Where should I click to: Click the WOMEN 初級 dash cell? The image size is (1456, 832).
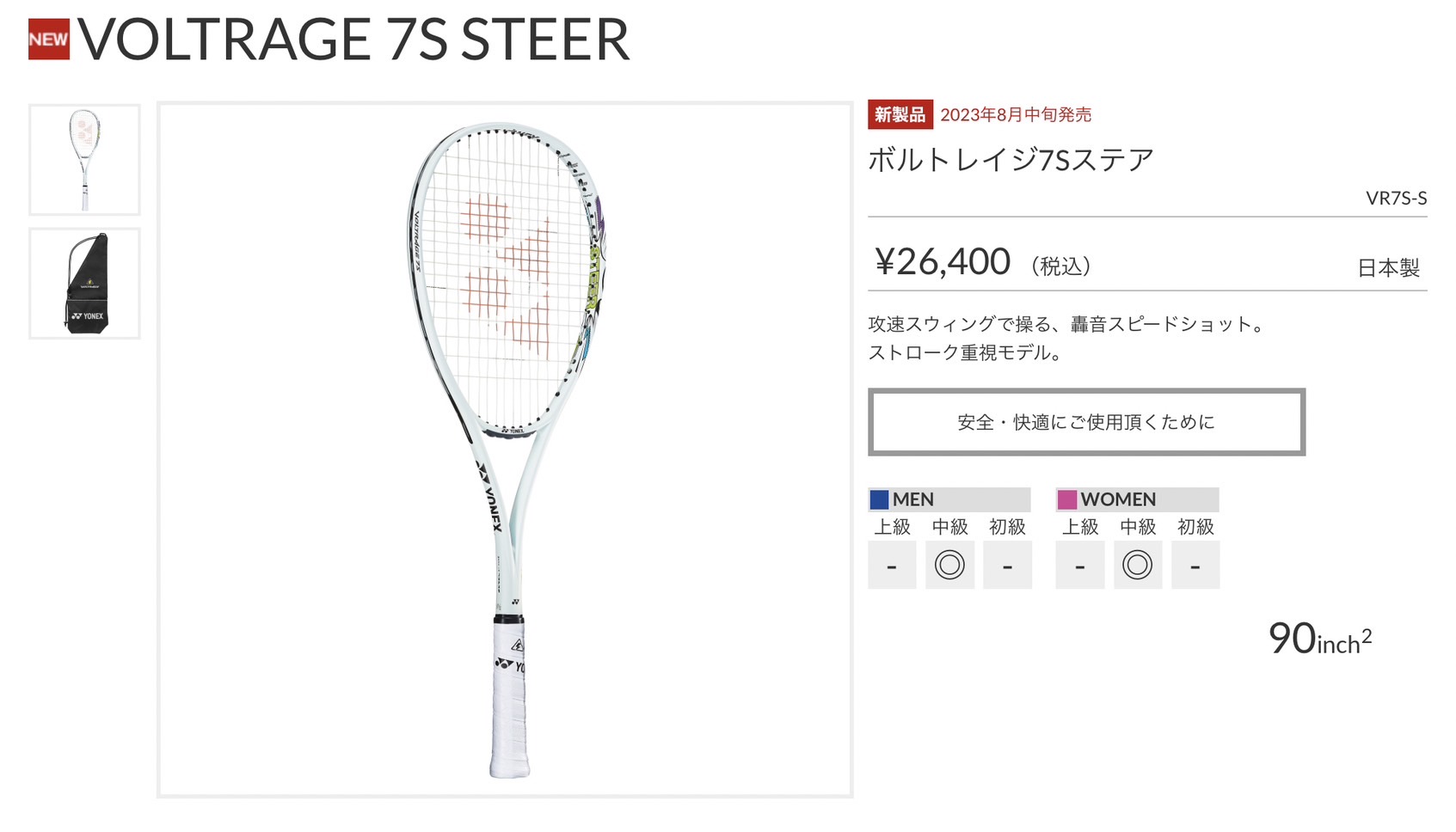[x=1195, y=565]
